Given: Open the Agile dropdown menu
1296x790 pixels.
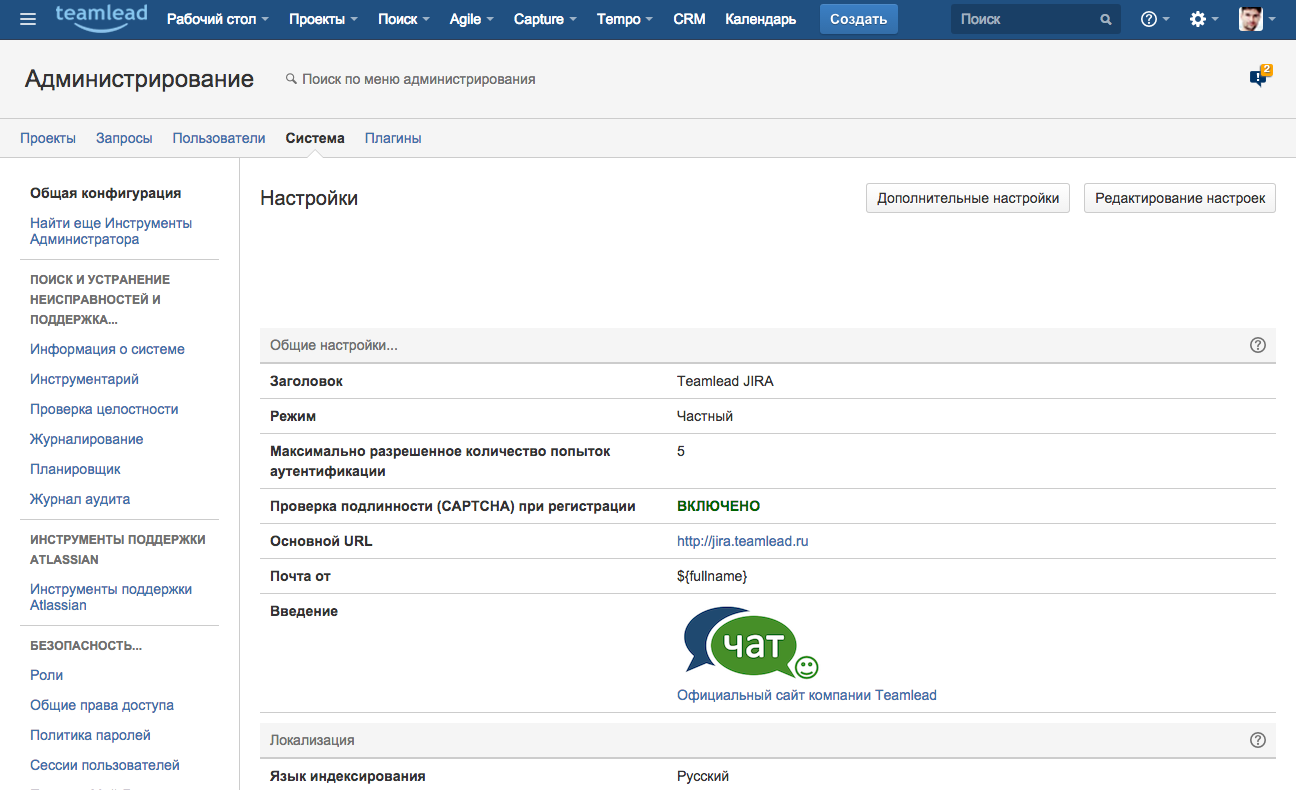Looking at the screenshot, I should click(471, 19).
